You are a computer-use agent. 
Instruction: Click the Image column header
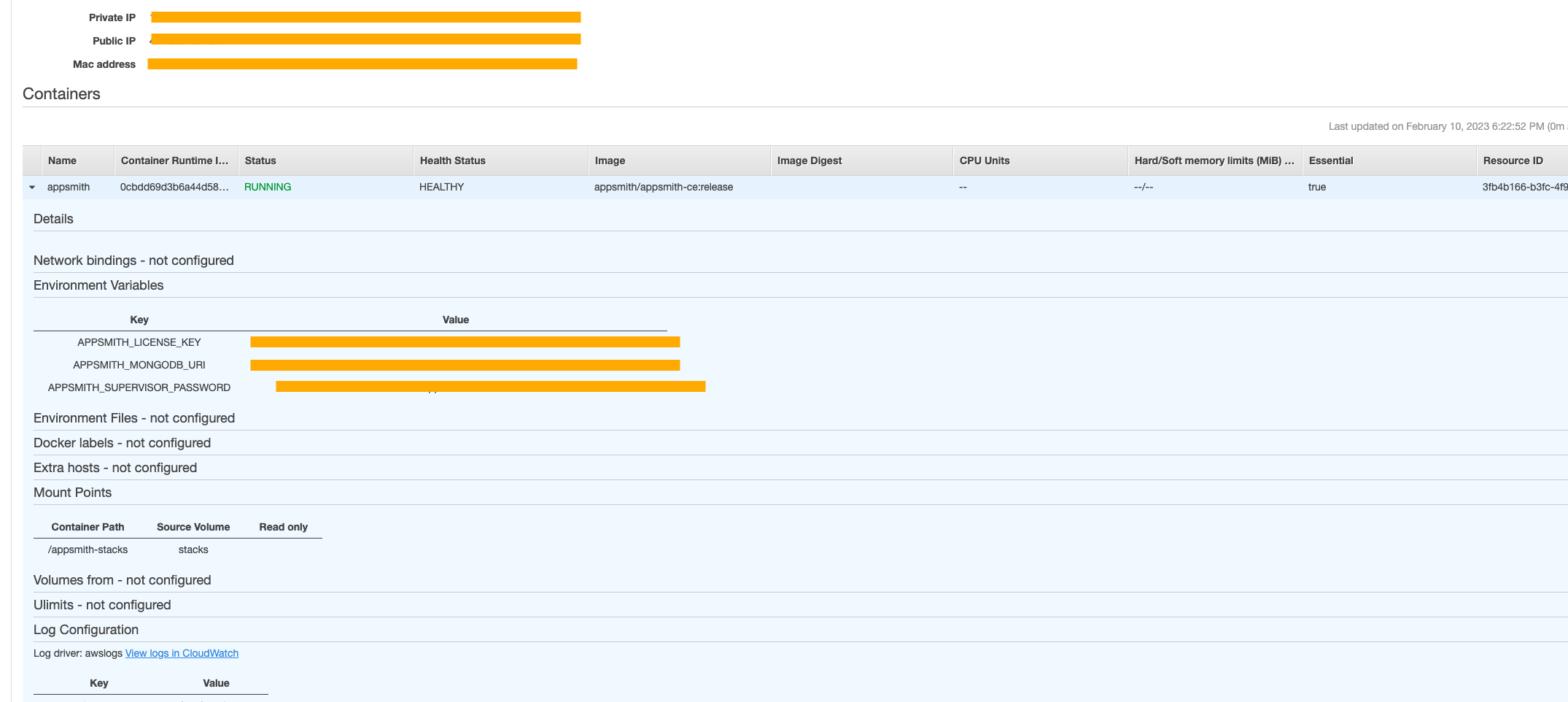click(x=610, y=160)
